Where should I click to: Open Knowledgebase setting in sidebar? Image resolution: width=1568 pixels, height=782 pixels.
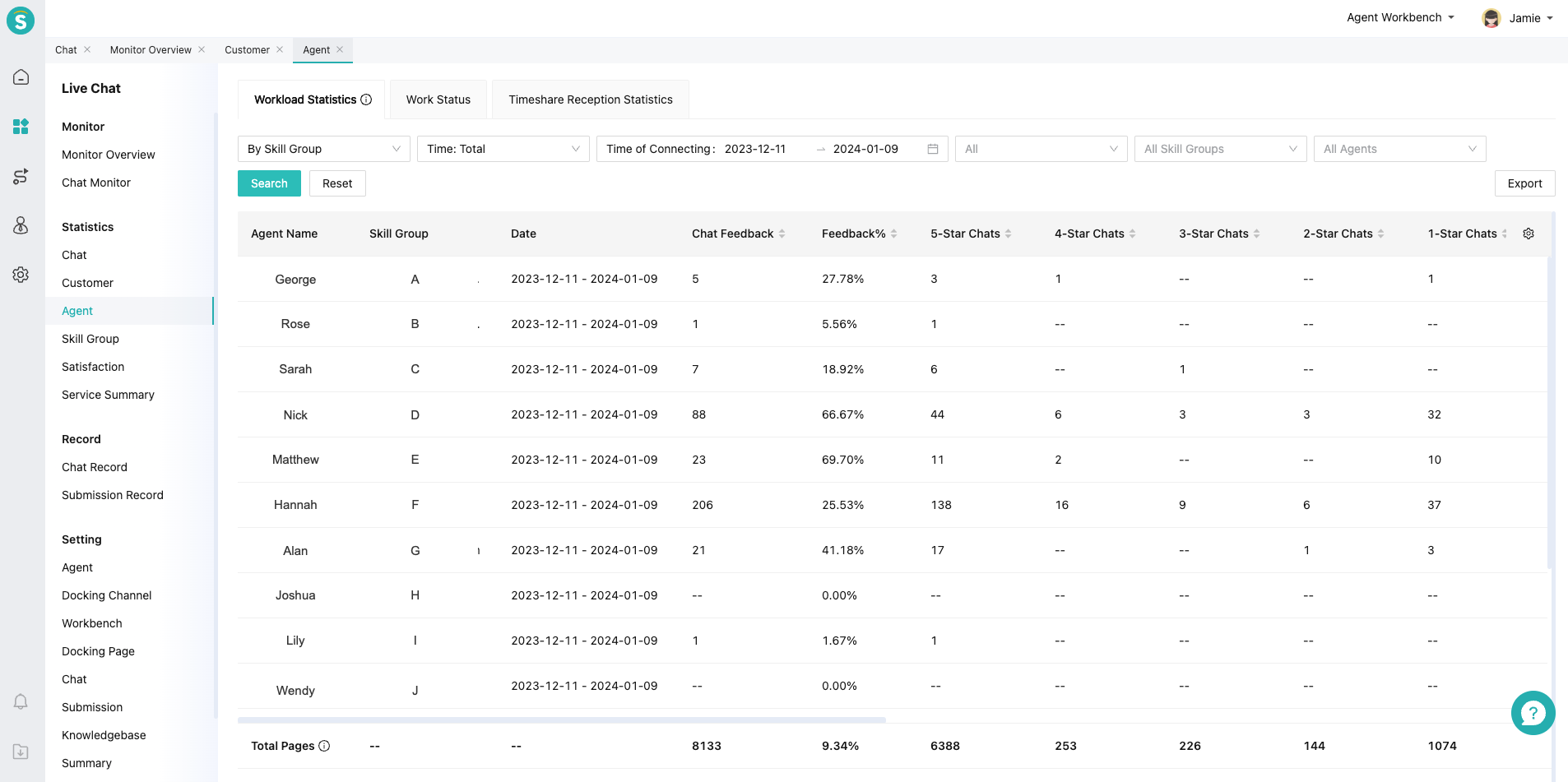pyautogui.click(x=104, y=735)
